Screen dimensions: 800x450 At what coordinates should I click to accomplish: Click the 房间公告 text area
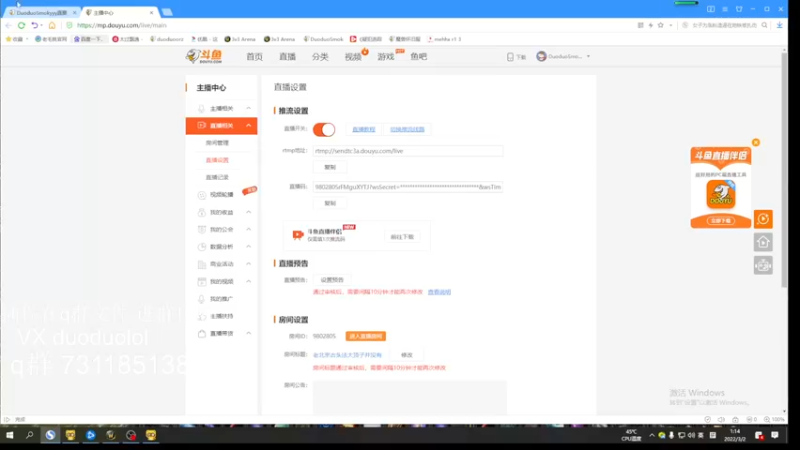coord(410,397)
